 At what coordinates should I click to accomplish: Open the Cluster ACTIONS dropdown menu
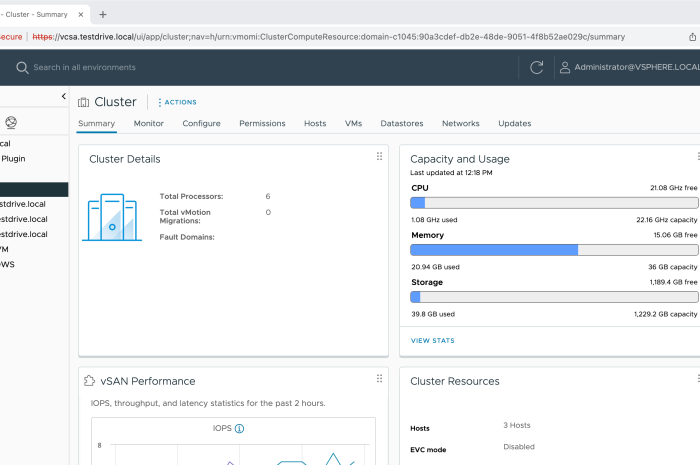coord(177,102)
